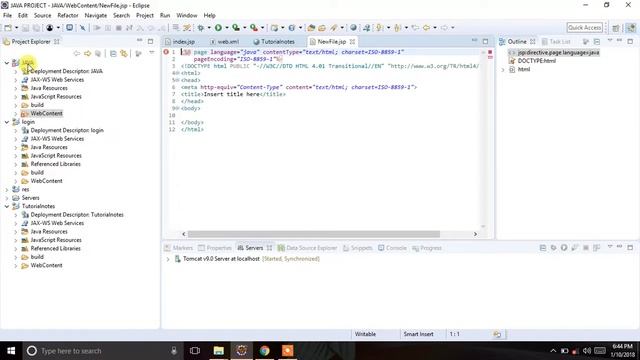Select Deployment Descriptor: login item
The image size is (640, 360).
tap(67, 130)
